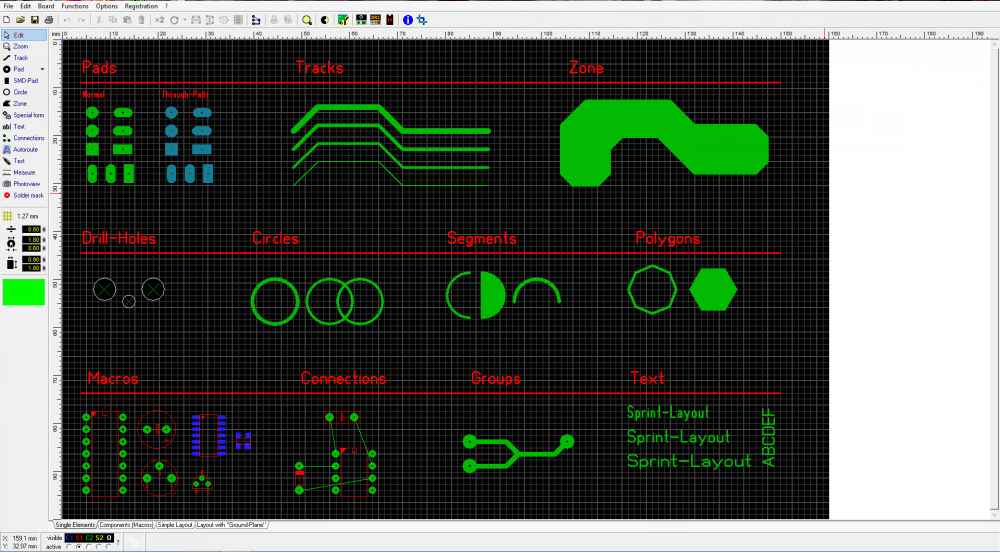
Task: Select the Autoroute tool
Action: click(x=24, y=150)
